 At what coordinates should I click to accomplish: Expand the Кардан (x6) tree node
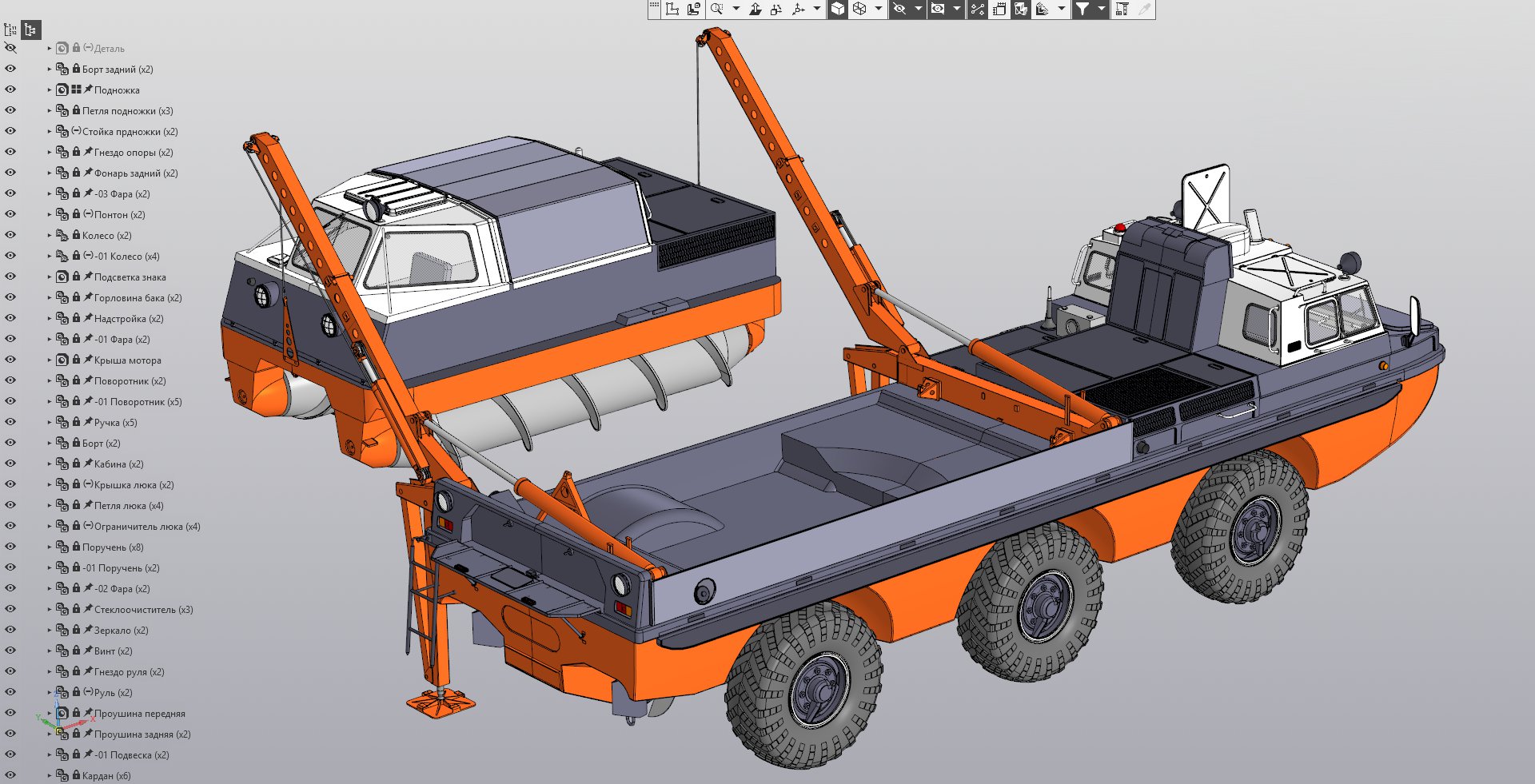49,776
